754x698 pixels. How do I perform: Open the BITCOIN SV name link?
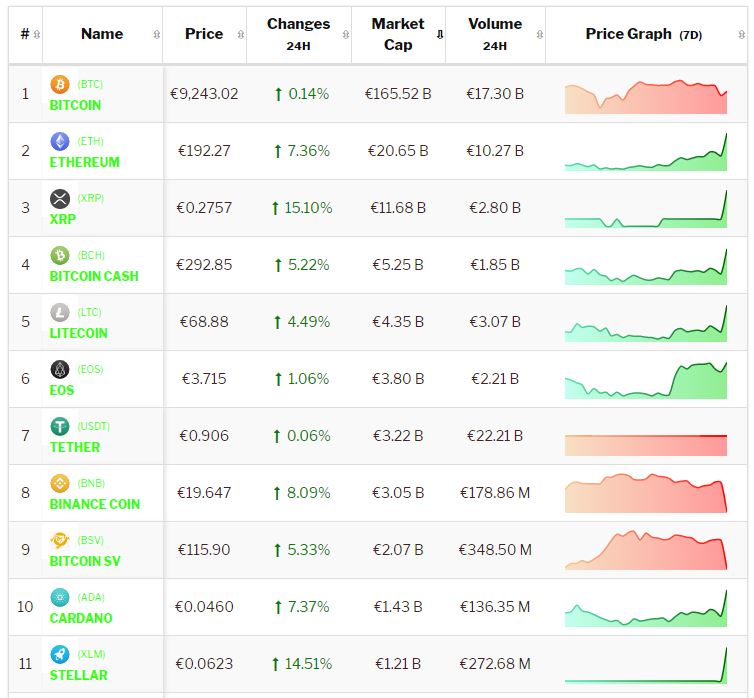coord(85,561)
